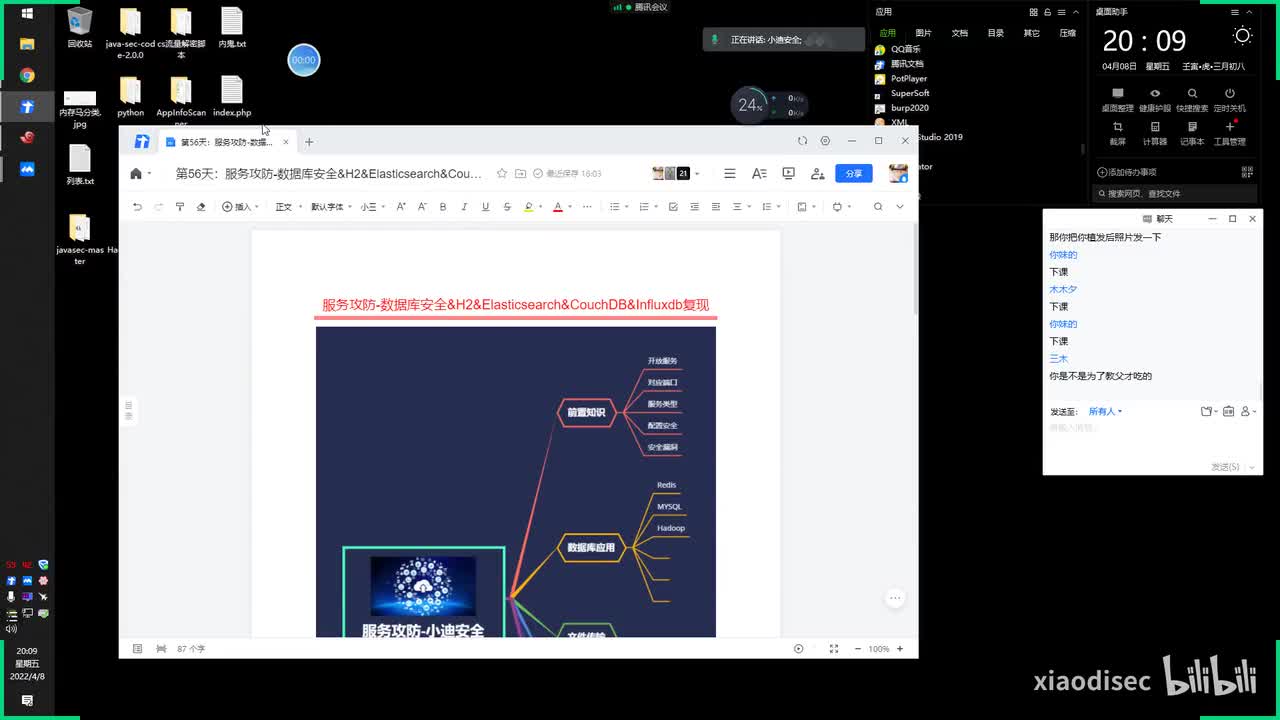Viewport: 1280px width, 720px height.
Task: Start presentation mode icon
Action: 788,173
